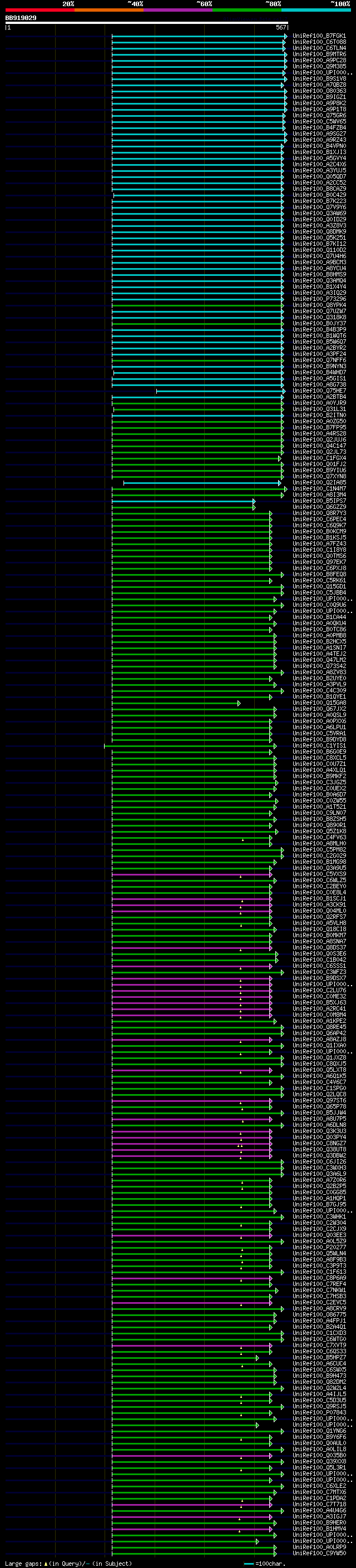356x1568 pixels.
Task: Choose hit UniRef100_Q75GR6
Action: click(319, 116)
